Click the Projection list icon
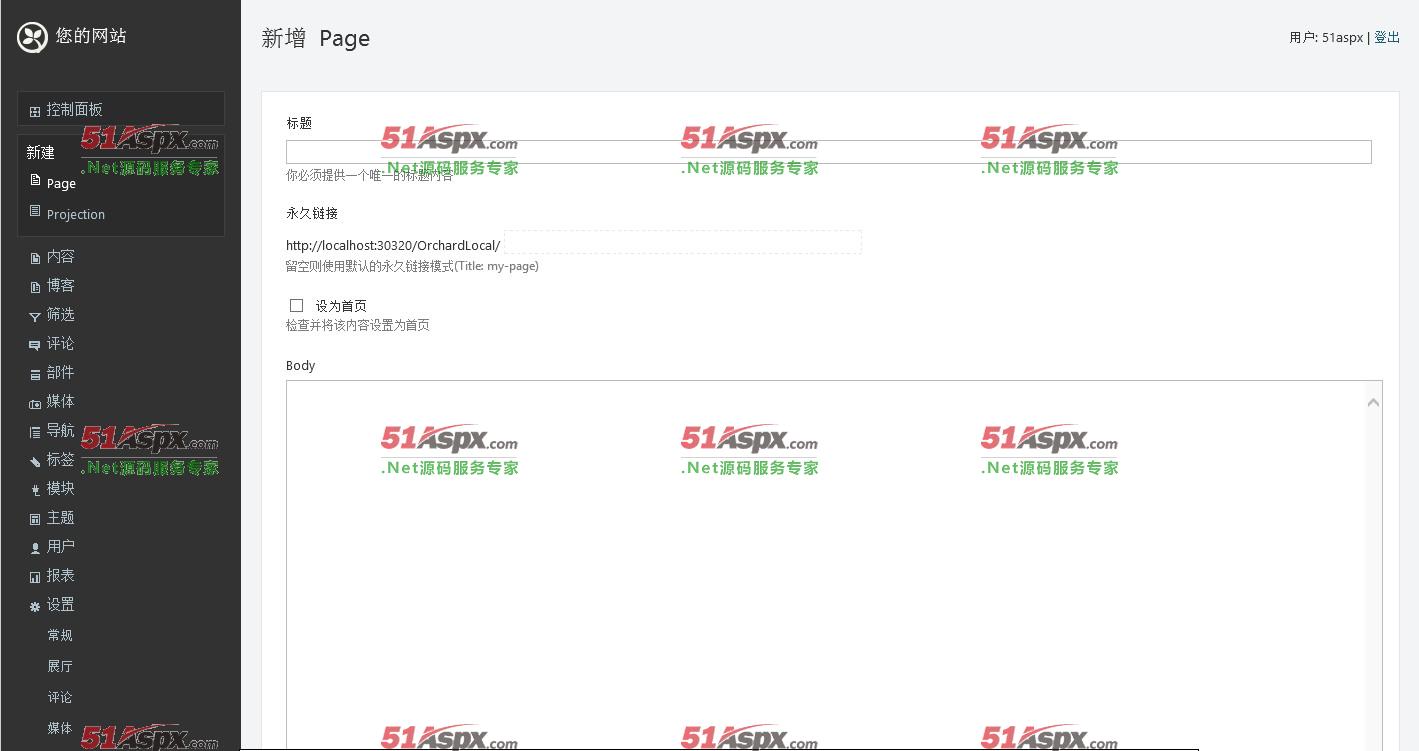 [35, 212]
